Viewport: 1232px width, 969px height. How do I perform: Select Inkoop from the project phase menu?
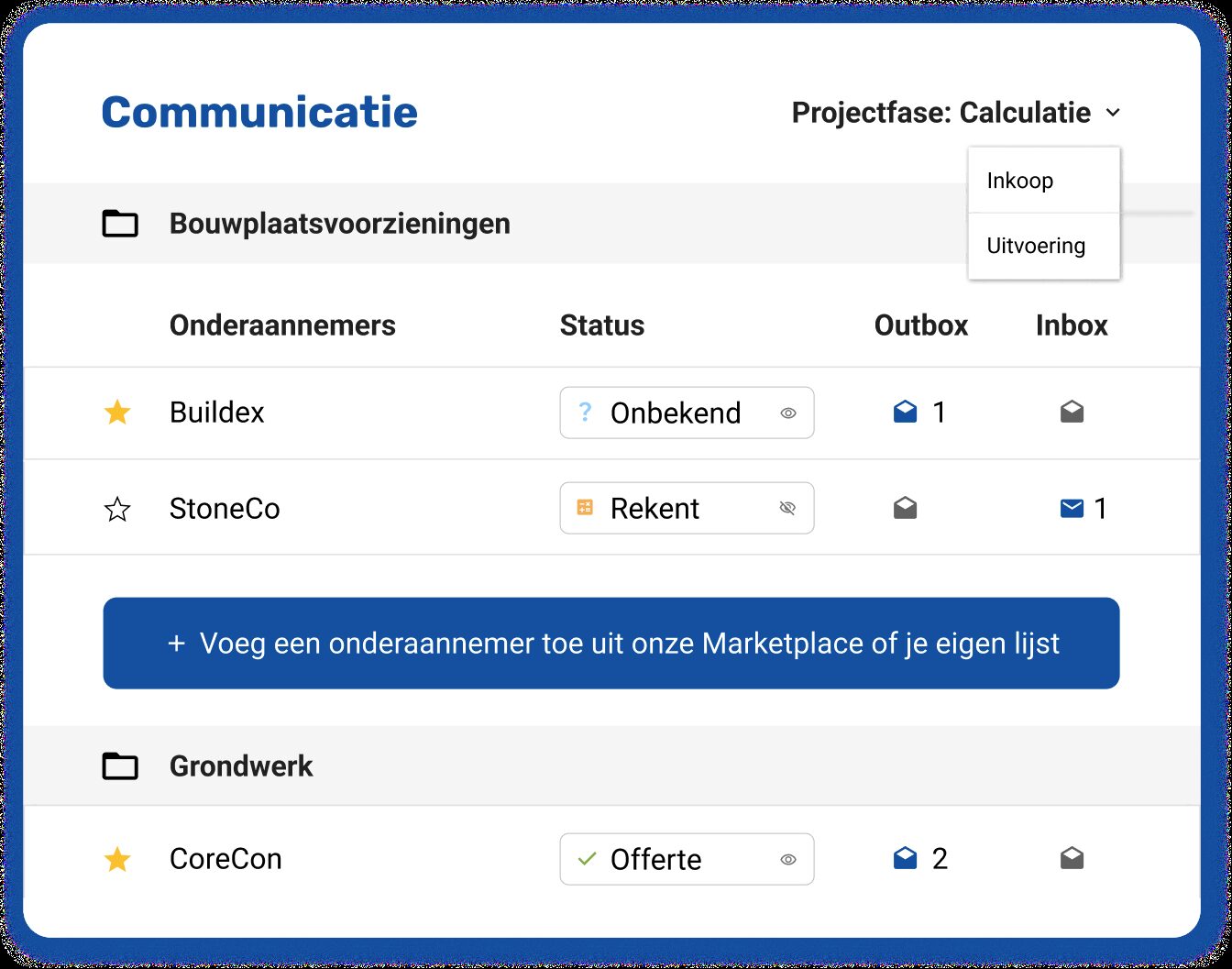click(1044, 181)
